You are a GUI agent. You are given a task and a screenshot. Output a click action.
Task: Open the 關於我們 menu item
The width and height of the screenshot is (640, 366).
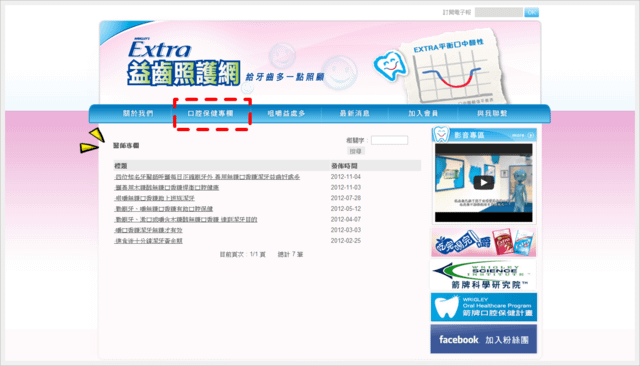tap(138, 113)
